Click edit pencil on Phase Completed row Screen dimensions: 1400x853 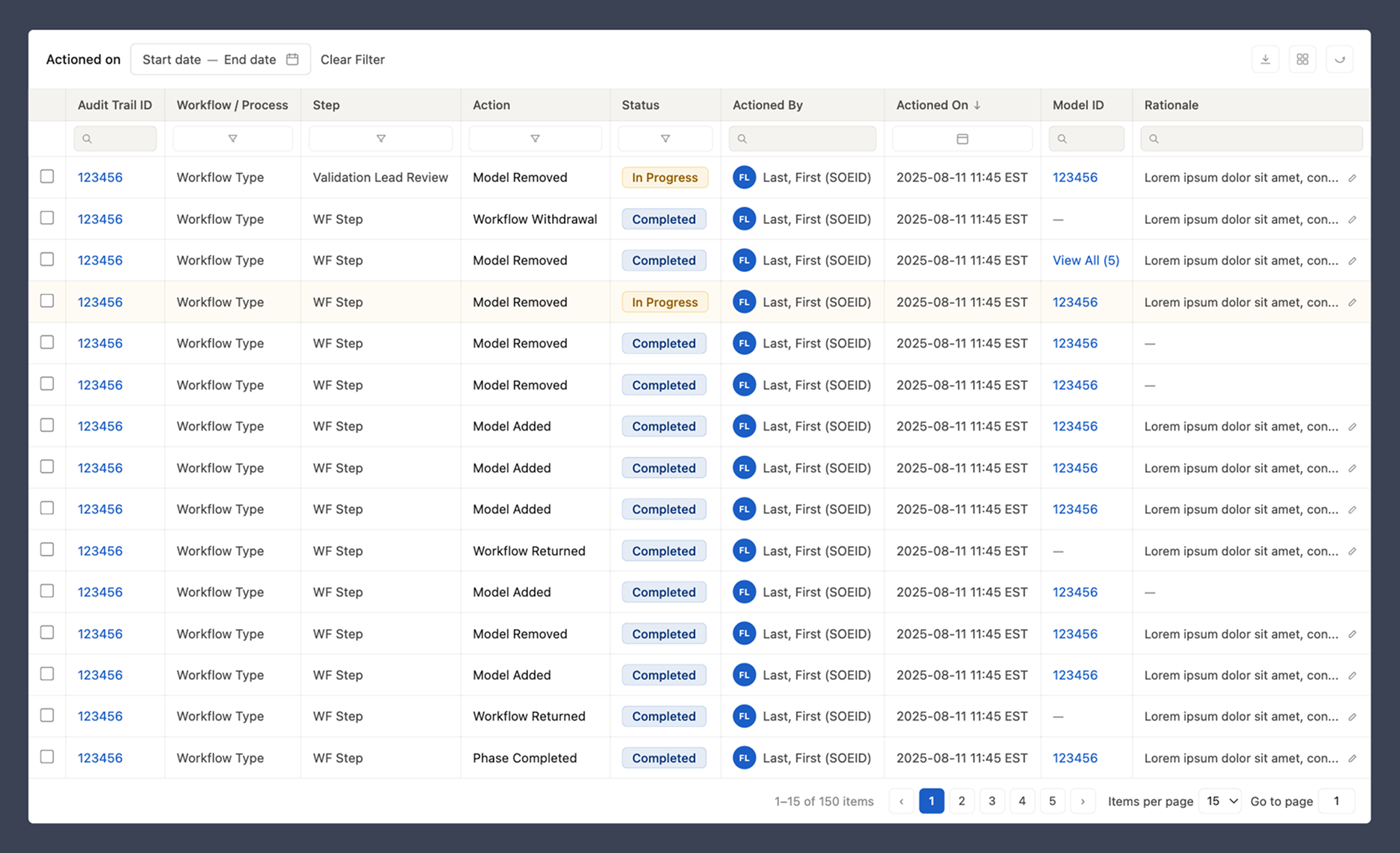click(x=1352, y=759)
